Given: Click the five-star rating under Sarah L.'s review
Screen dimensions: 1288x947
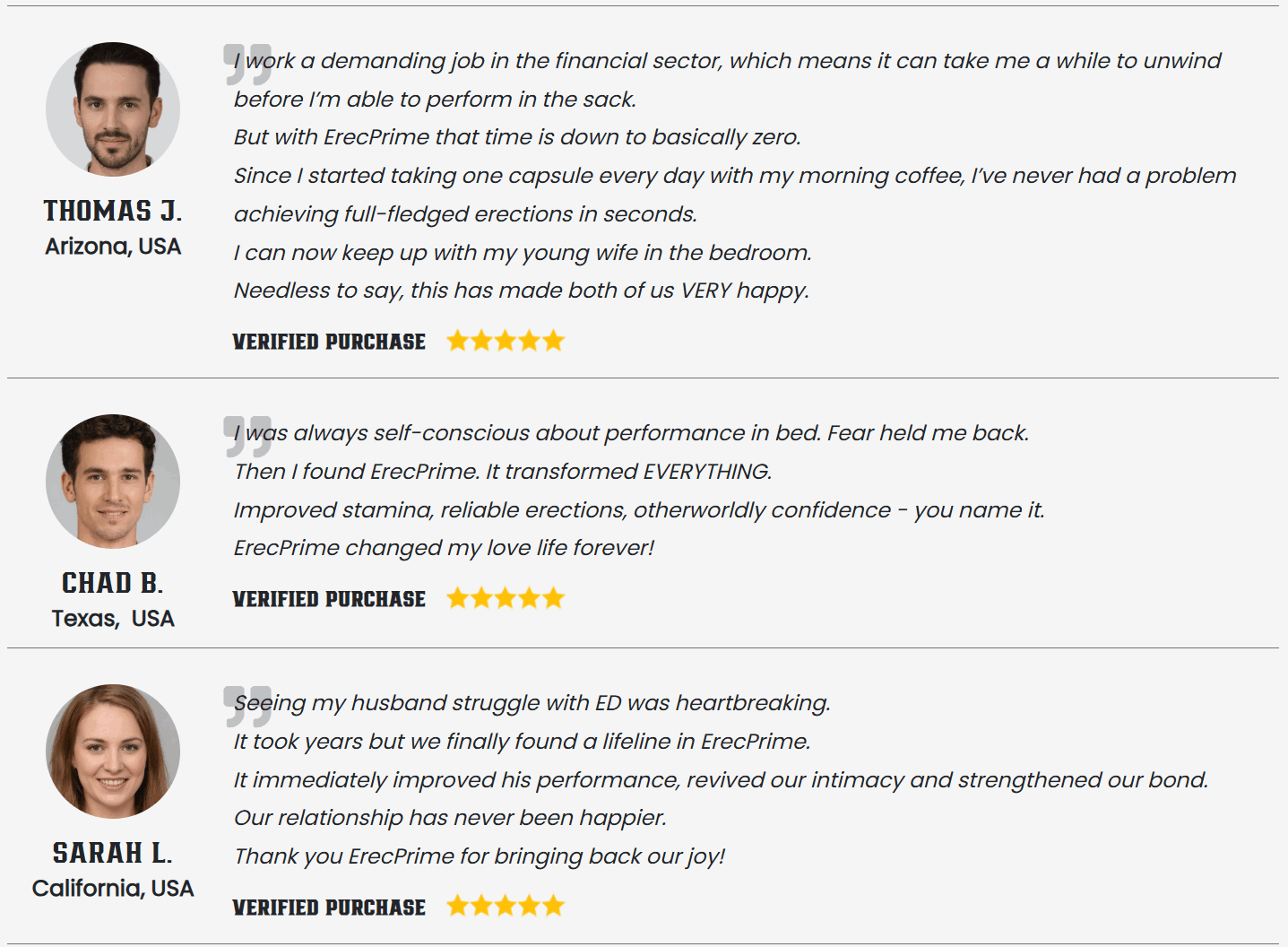Looking at the screenshot, I should click(x=506, y=906).
